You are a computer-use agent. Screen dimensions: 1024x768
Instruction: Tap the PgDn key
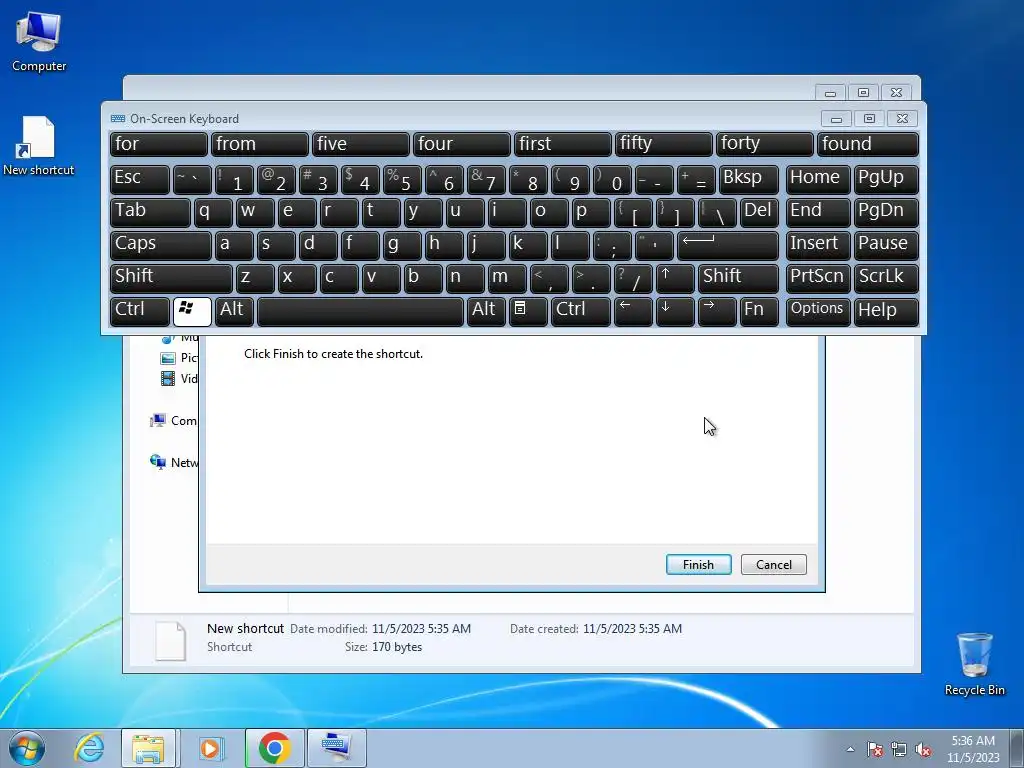pyautogui.click(x=886, y=212)
